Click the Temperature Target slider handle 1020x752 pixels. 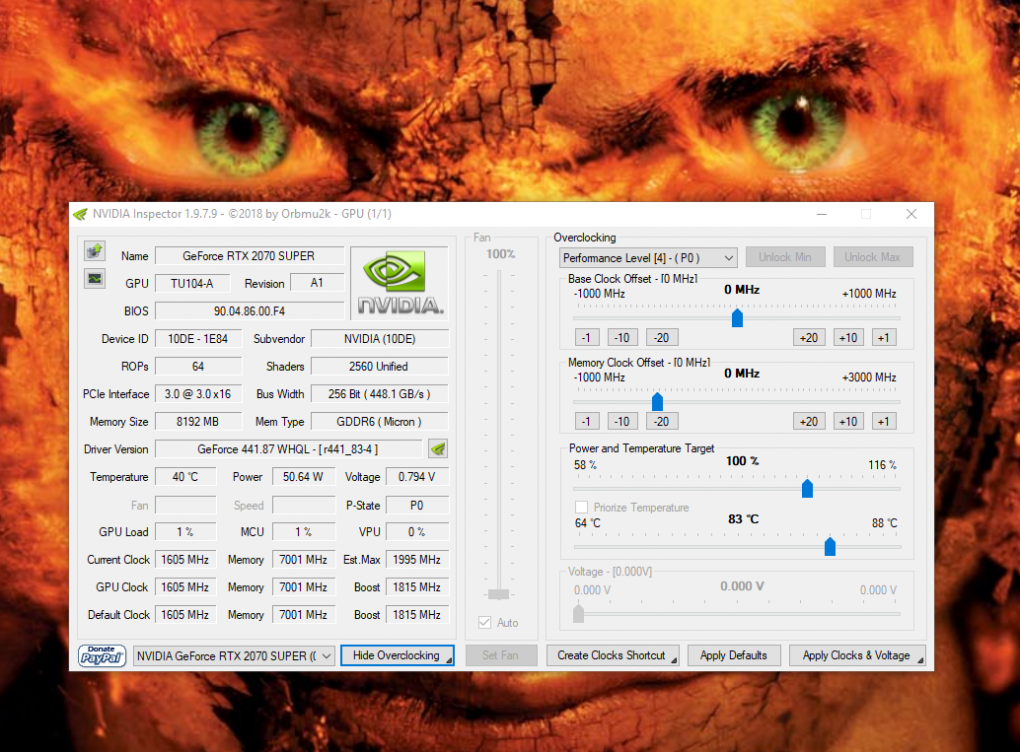pyautogui.click(x=830, y=546)
